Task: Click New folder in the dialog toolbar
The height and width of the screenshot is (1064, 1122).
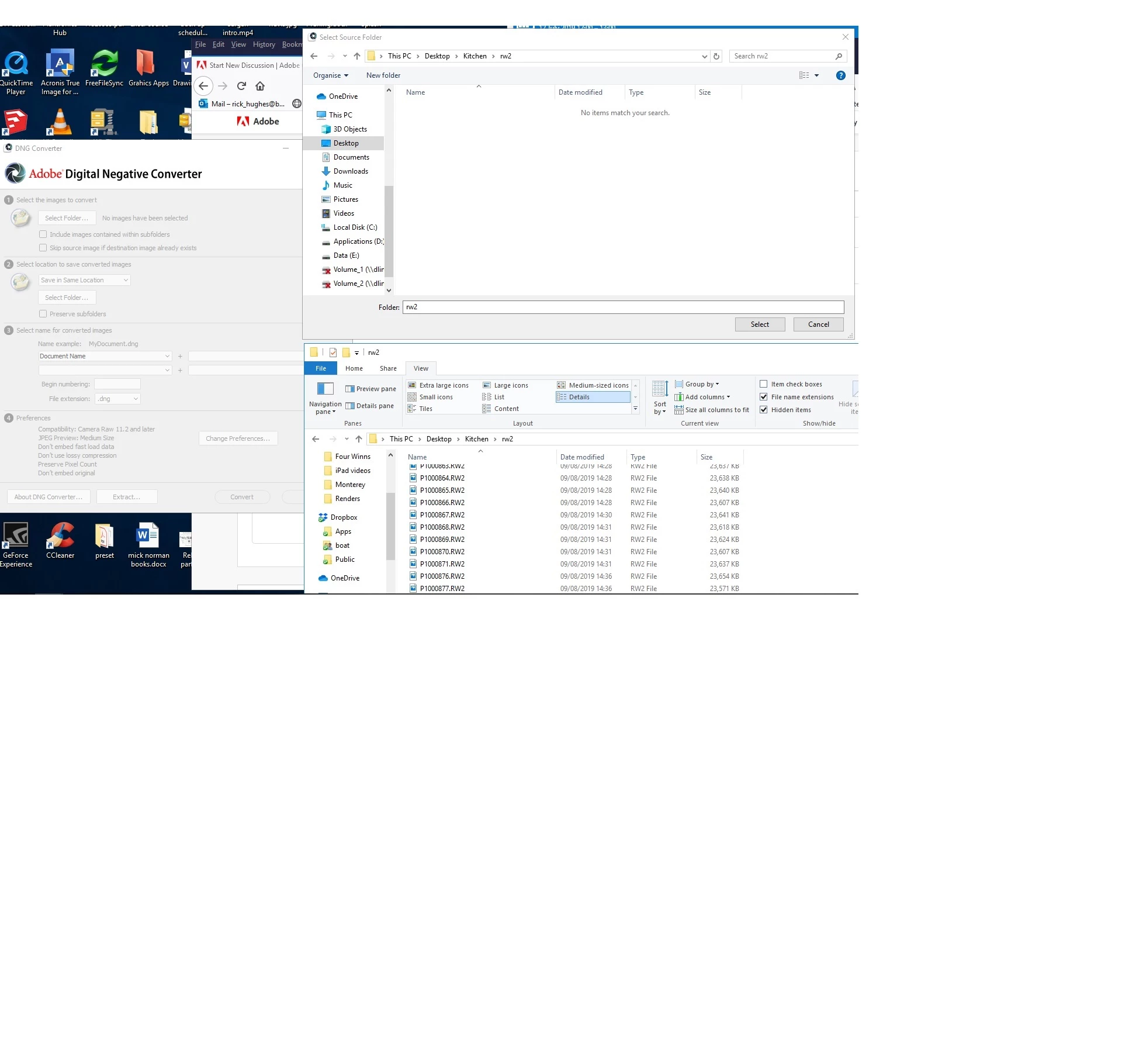Action: point(383,75)
